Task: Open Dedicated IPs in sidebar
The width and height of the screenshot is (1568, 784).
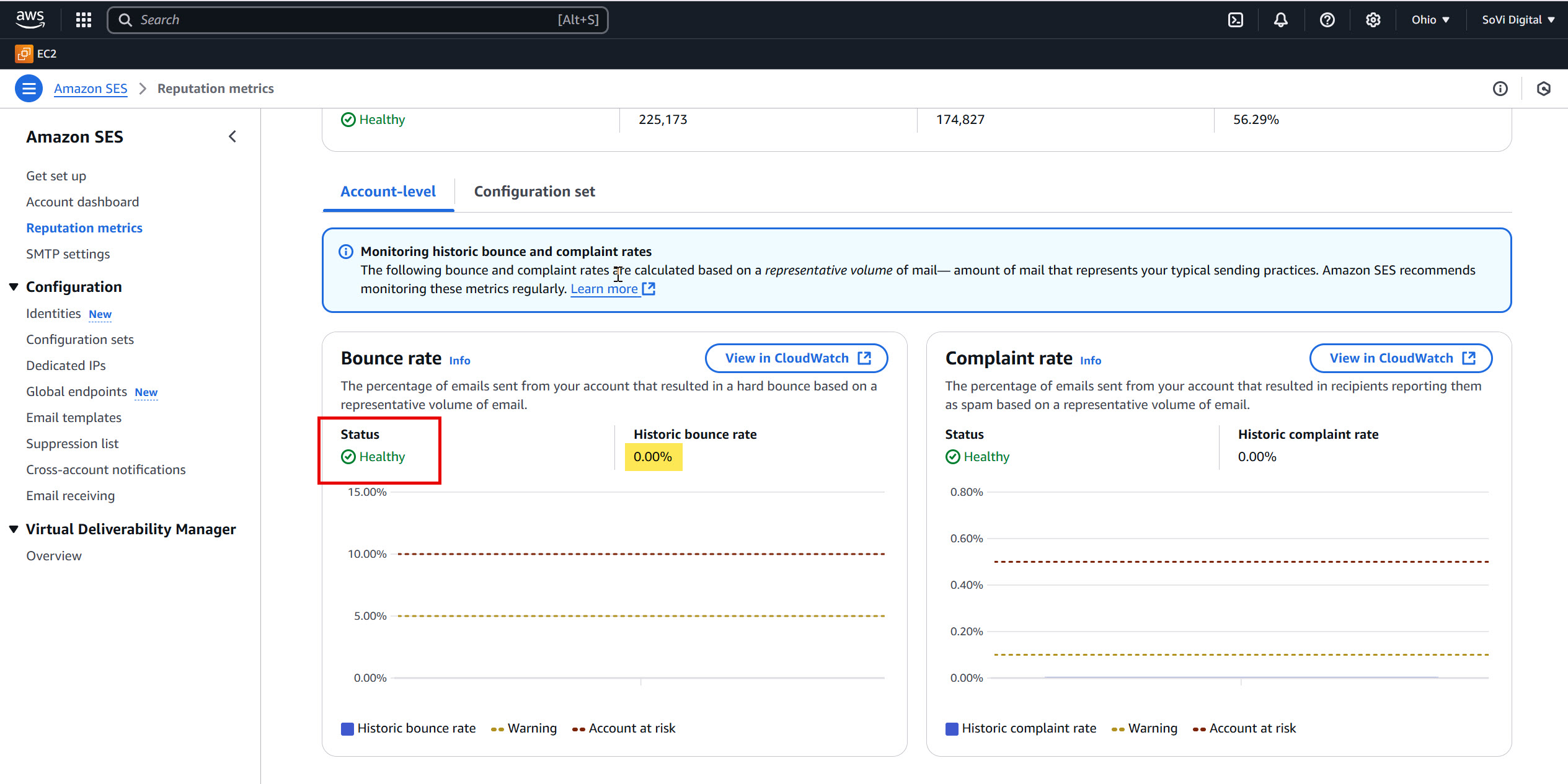Action: [x=66, y=366]
